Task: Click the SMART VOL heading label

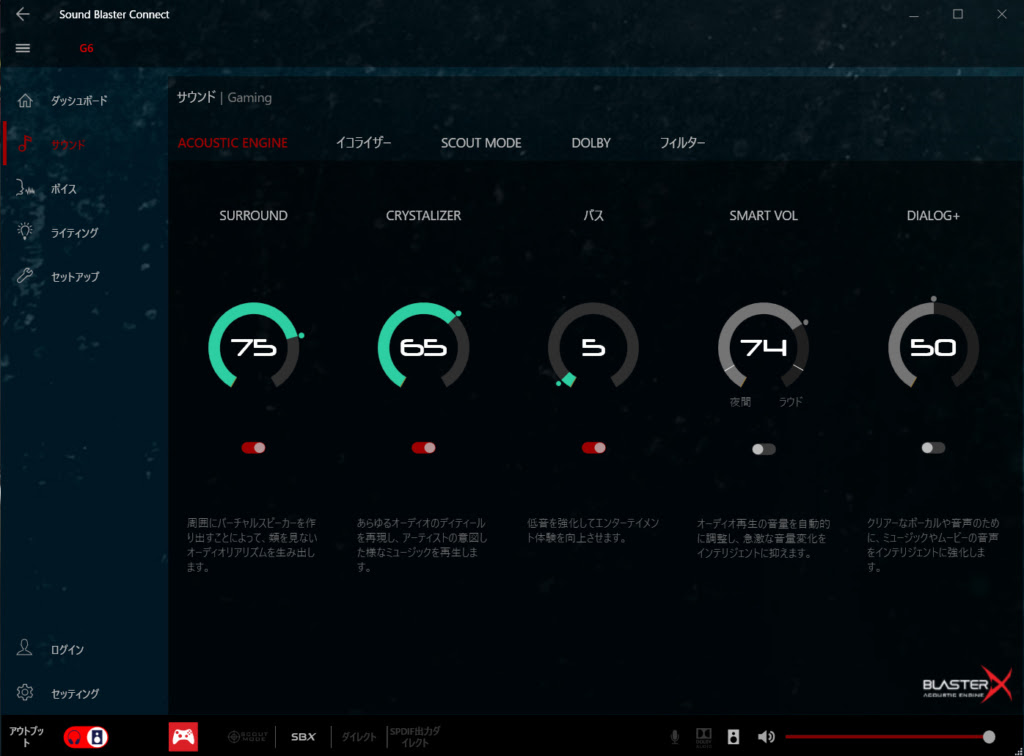Action: tap(763, 215)
